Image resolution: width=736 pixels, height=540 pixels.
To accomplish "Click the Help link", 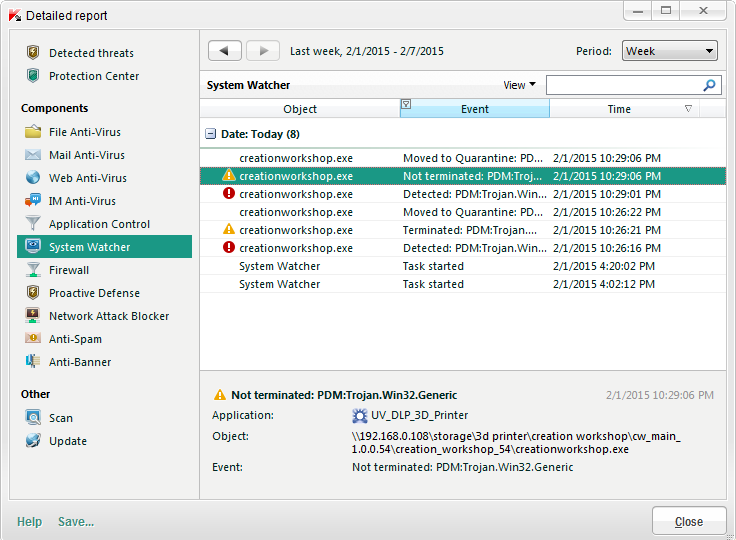I will point(29,521).
